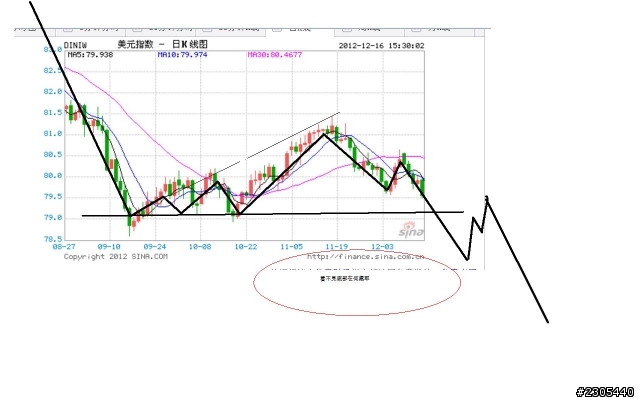Click the timestamp 2012-12-16 15:30:02
Viewport: 640px width, 400px height.
[x=381, y=45]
